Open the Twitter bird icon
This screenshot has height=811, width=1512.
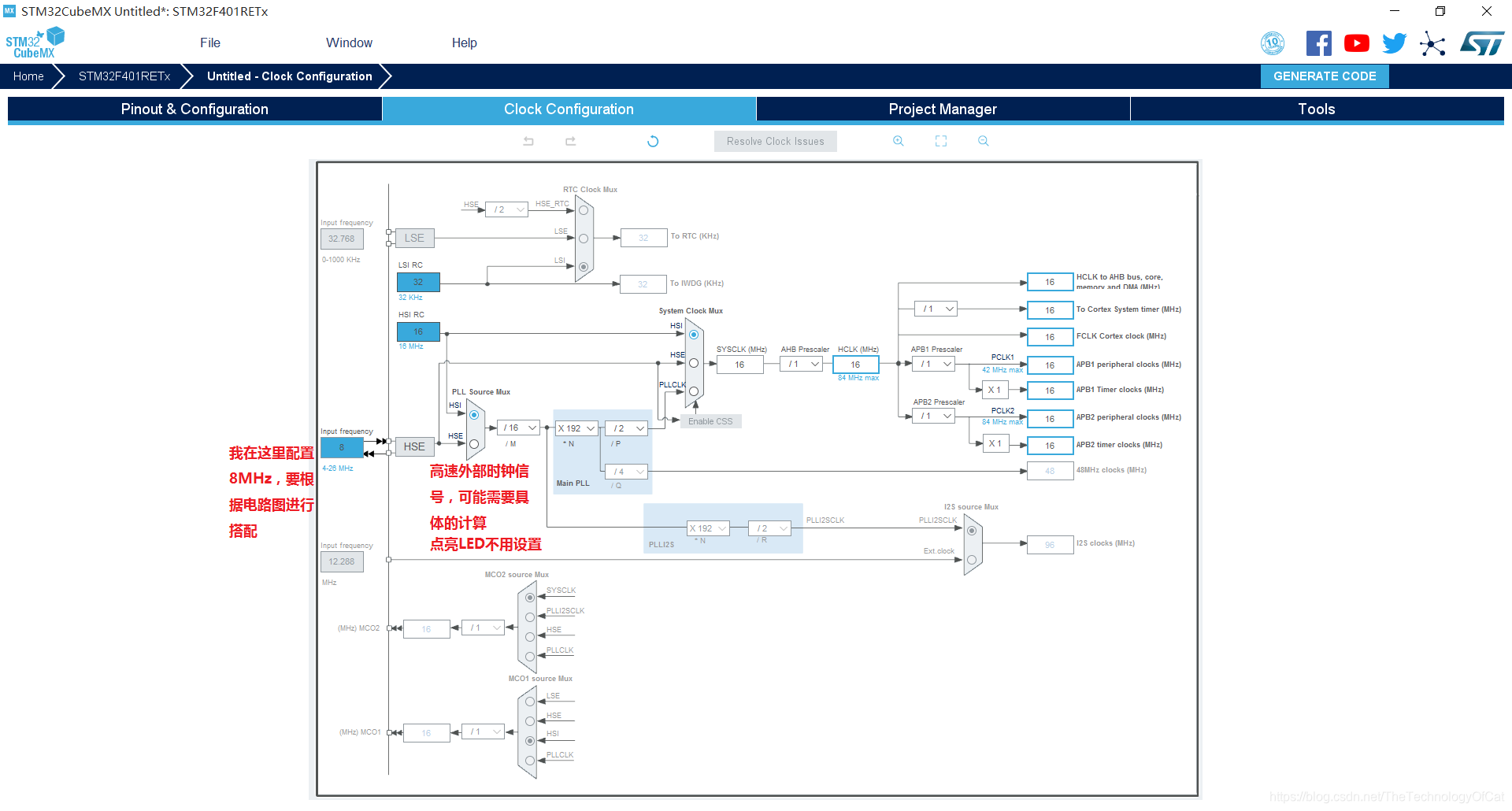1394,43
